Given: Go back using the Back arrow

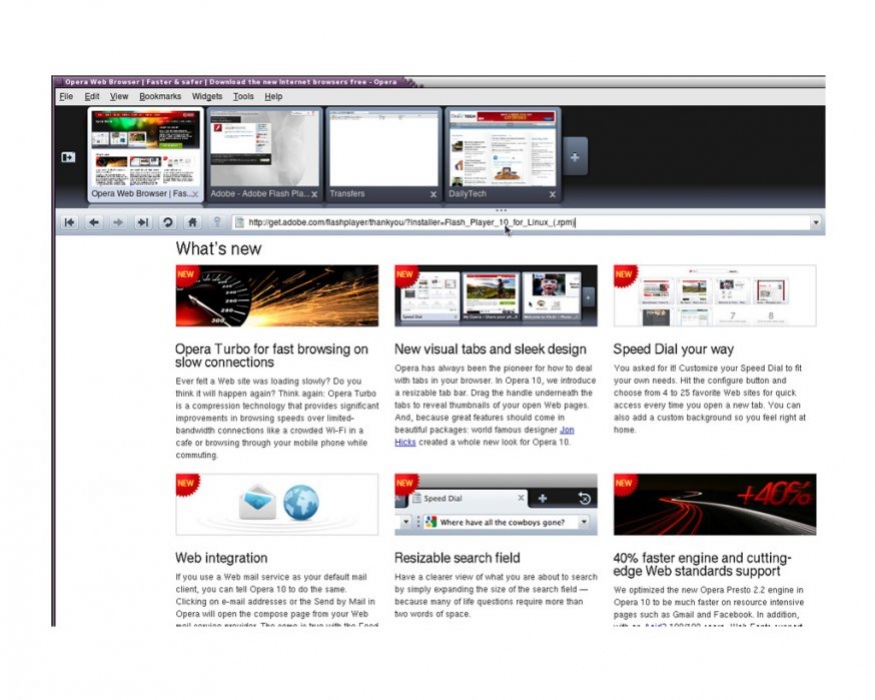Looking at the screenshot, I should [x=94, y=223].
